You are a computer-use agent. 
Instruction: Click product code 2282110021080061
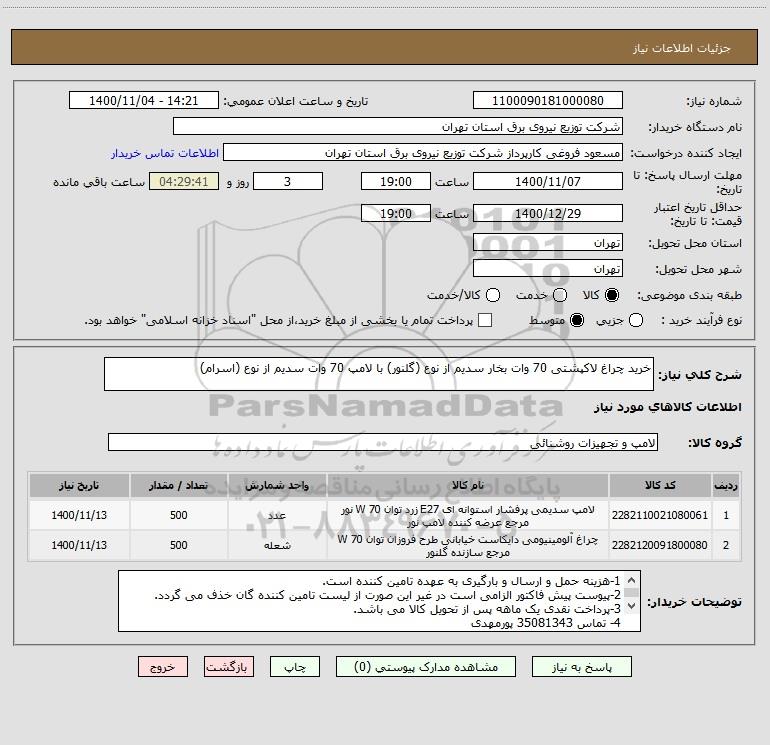(660, 515)
